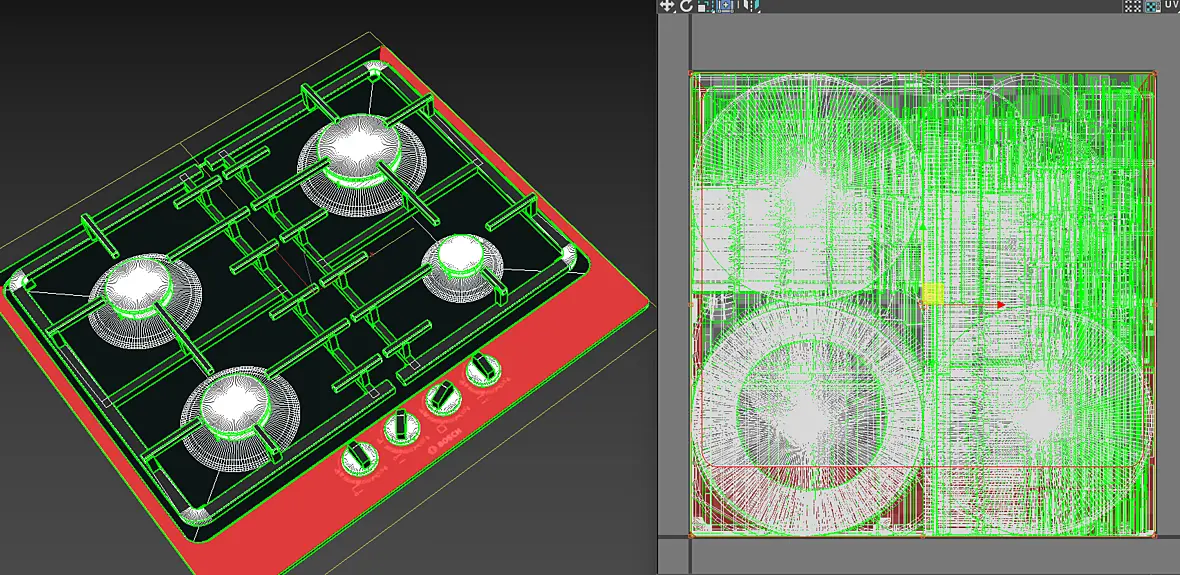The width and height of the screenshot is (1180, 575).
Task: Click the red X-axis arrow handle
Action: [x=1000, y=305]
